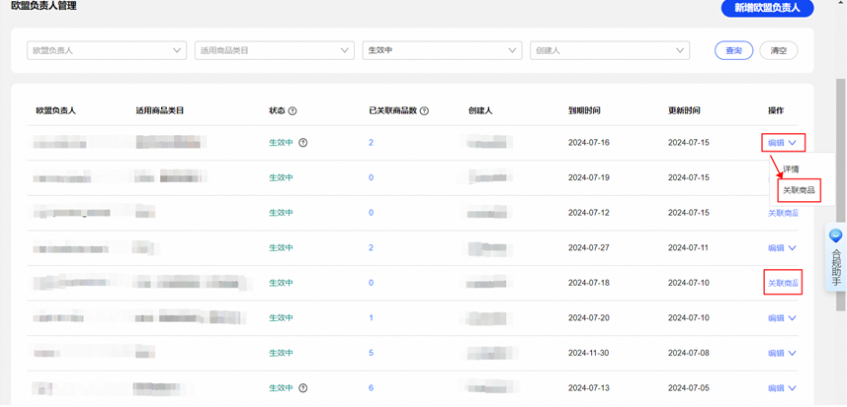Click the 清空 clear button
This screenshot has height=407, width=847.
click(x=778, y=50)
